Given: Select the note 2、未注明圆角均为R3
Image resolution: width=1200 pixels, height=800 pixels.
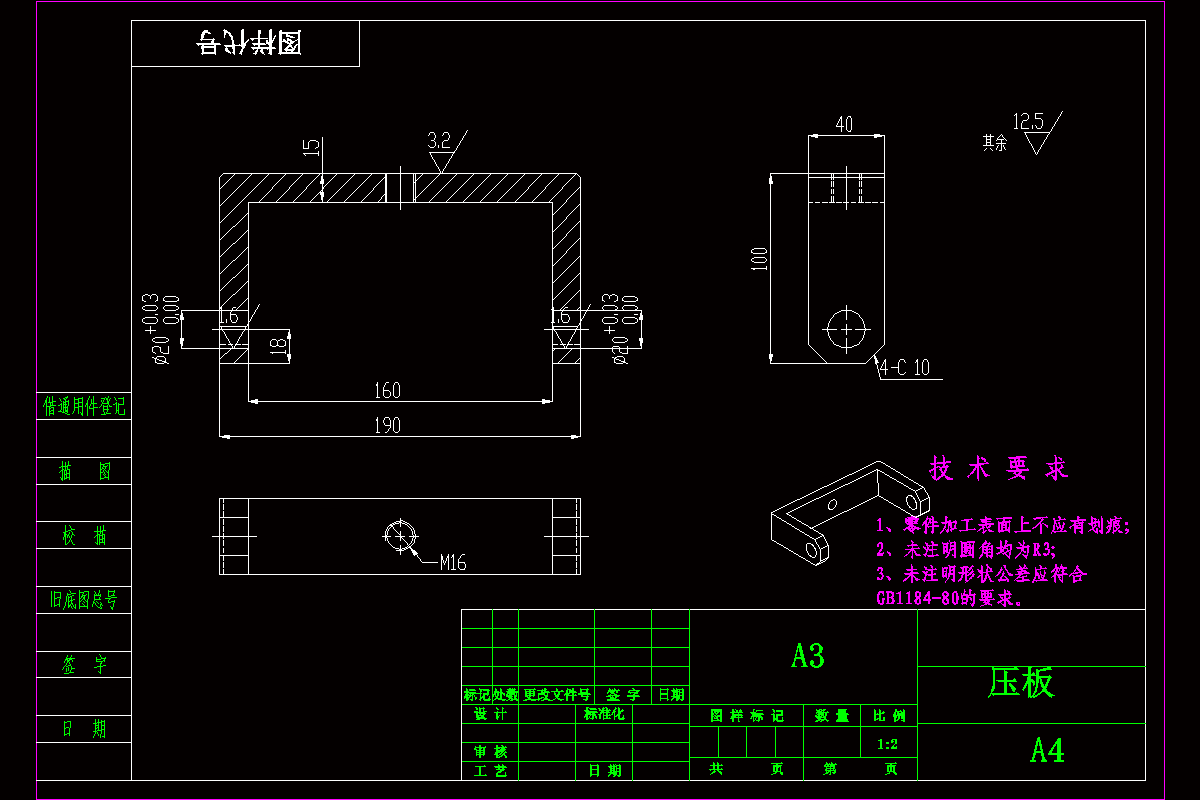Looking at the screenshot, I should point(966,550).
